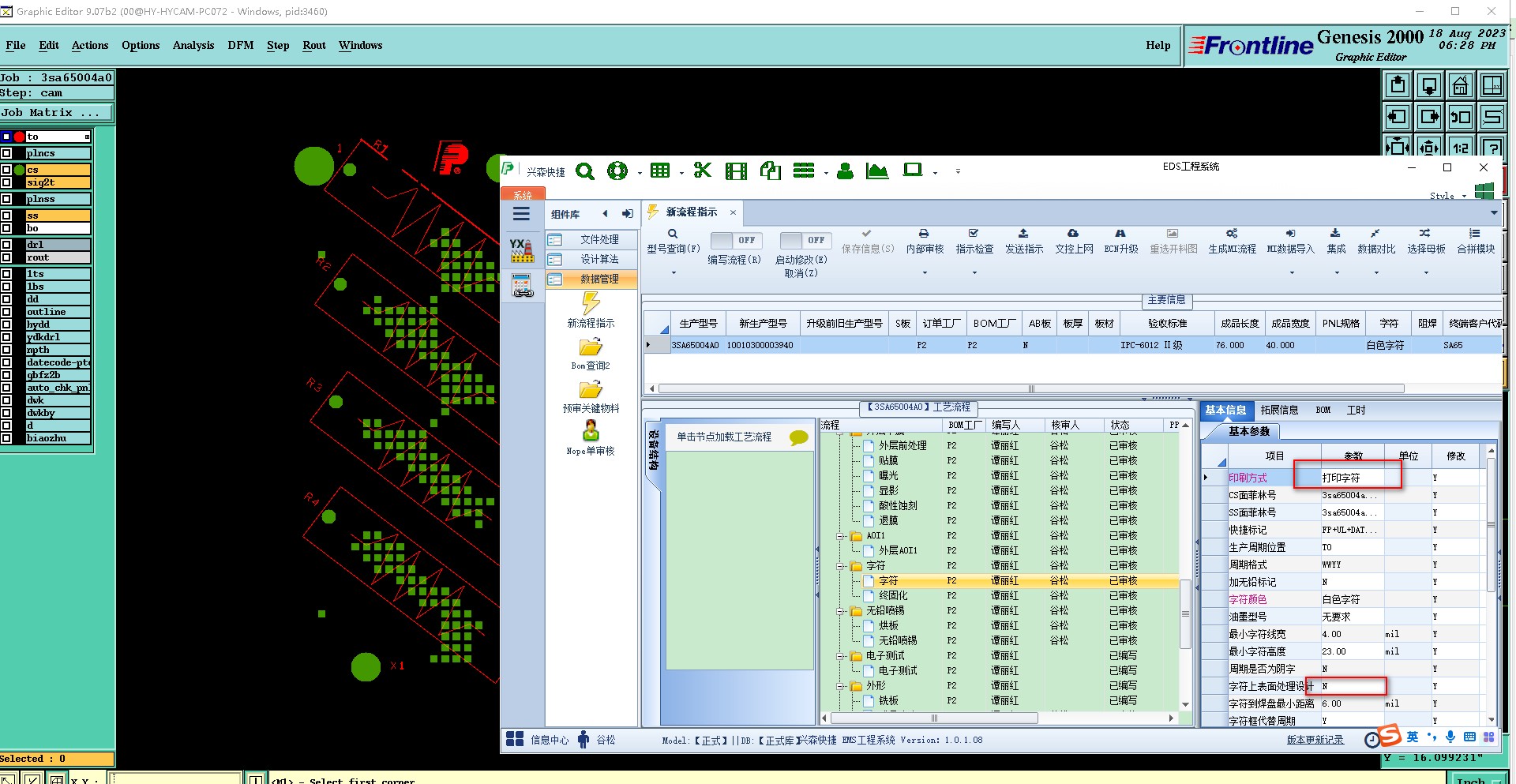Click the green copy documents icon
Screen dimensions: 1516x784
771,171
